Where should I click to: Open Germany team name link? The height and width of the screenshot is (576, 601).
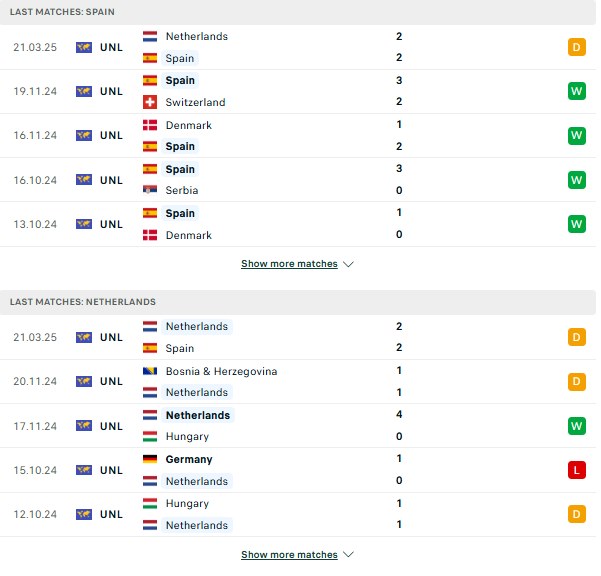(x=189, y=459)
